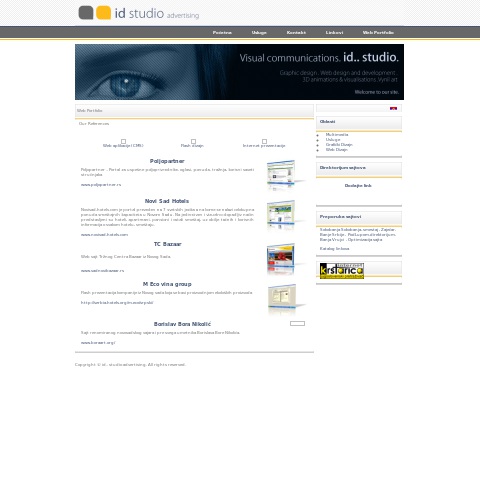Click the Dodajte link link
The image size is (480, 480).
[358, 186]
